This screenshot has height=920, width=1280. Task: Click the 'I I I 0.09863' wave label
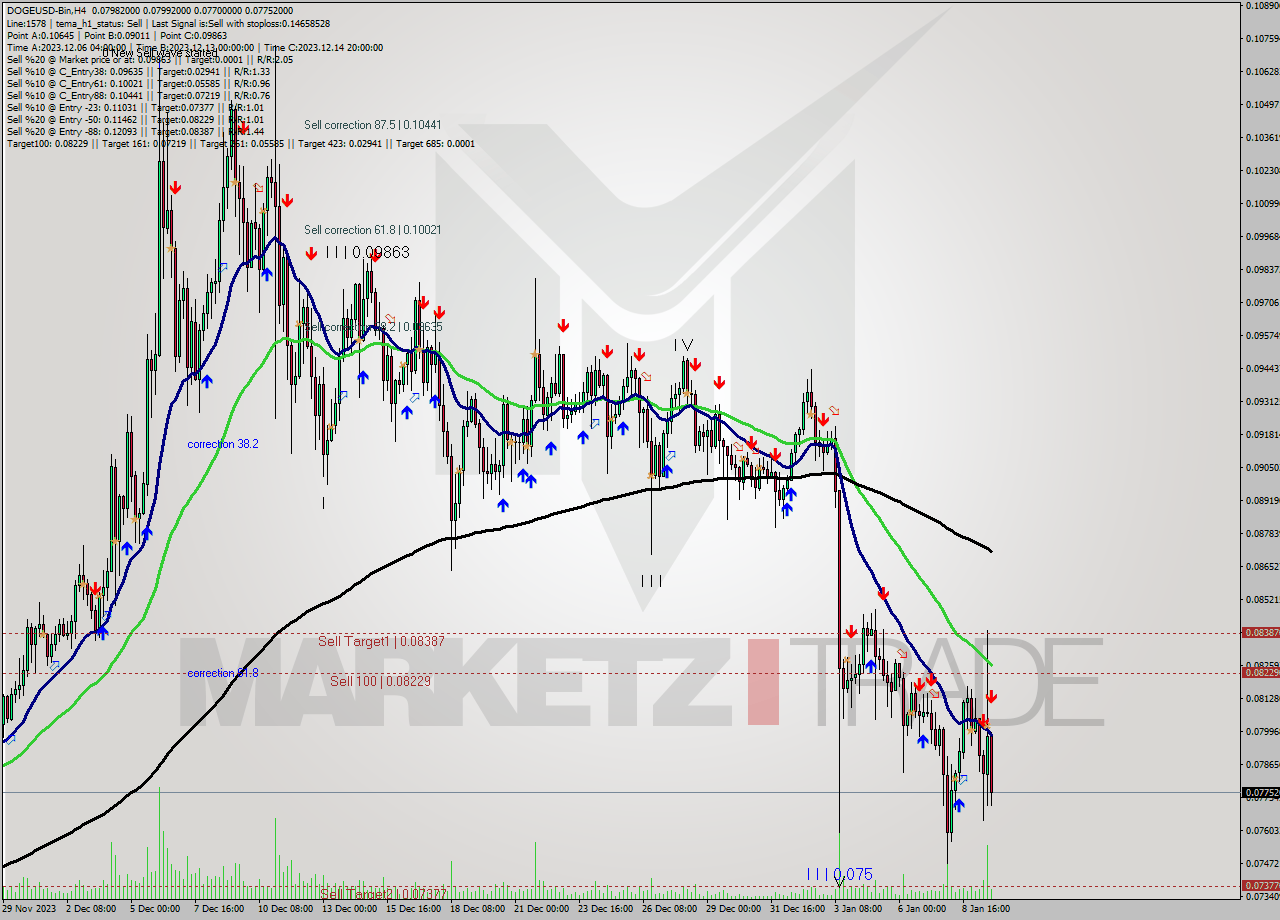click(x=367, y=253)
